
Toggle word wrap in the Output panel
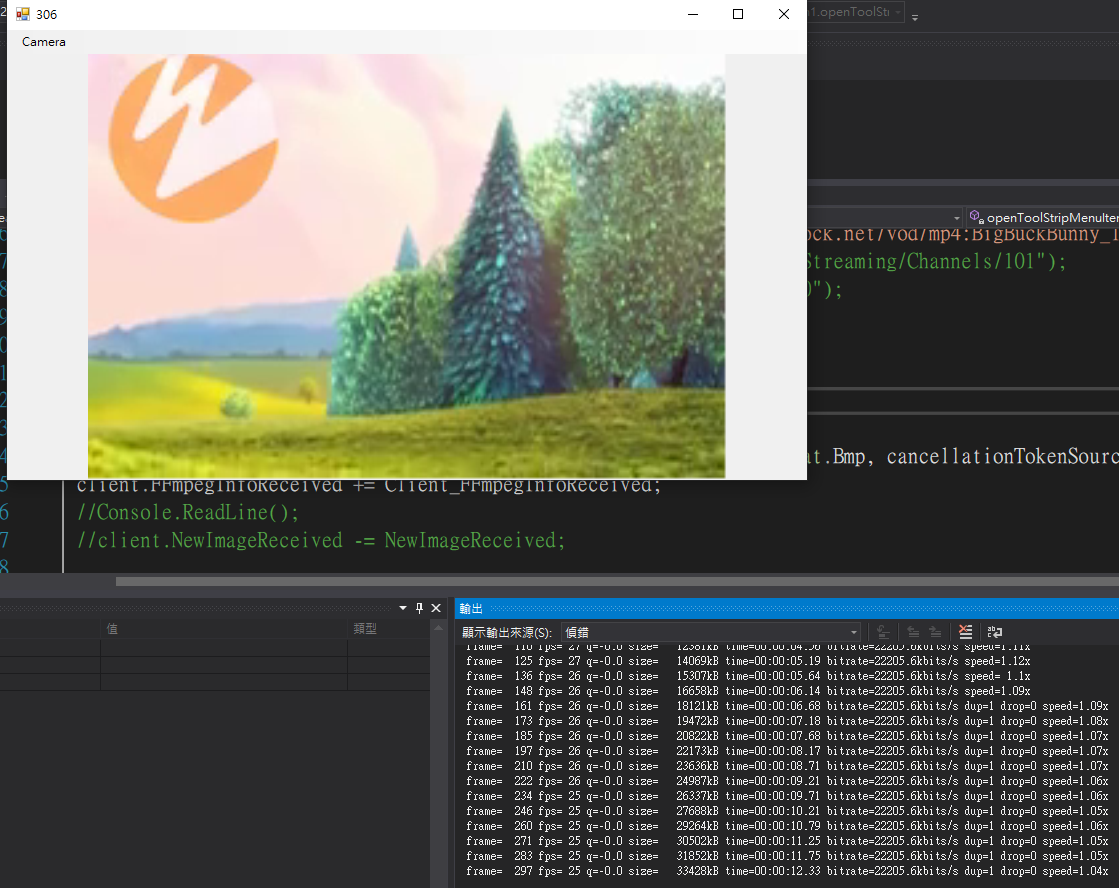[995, 632]
